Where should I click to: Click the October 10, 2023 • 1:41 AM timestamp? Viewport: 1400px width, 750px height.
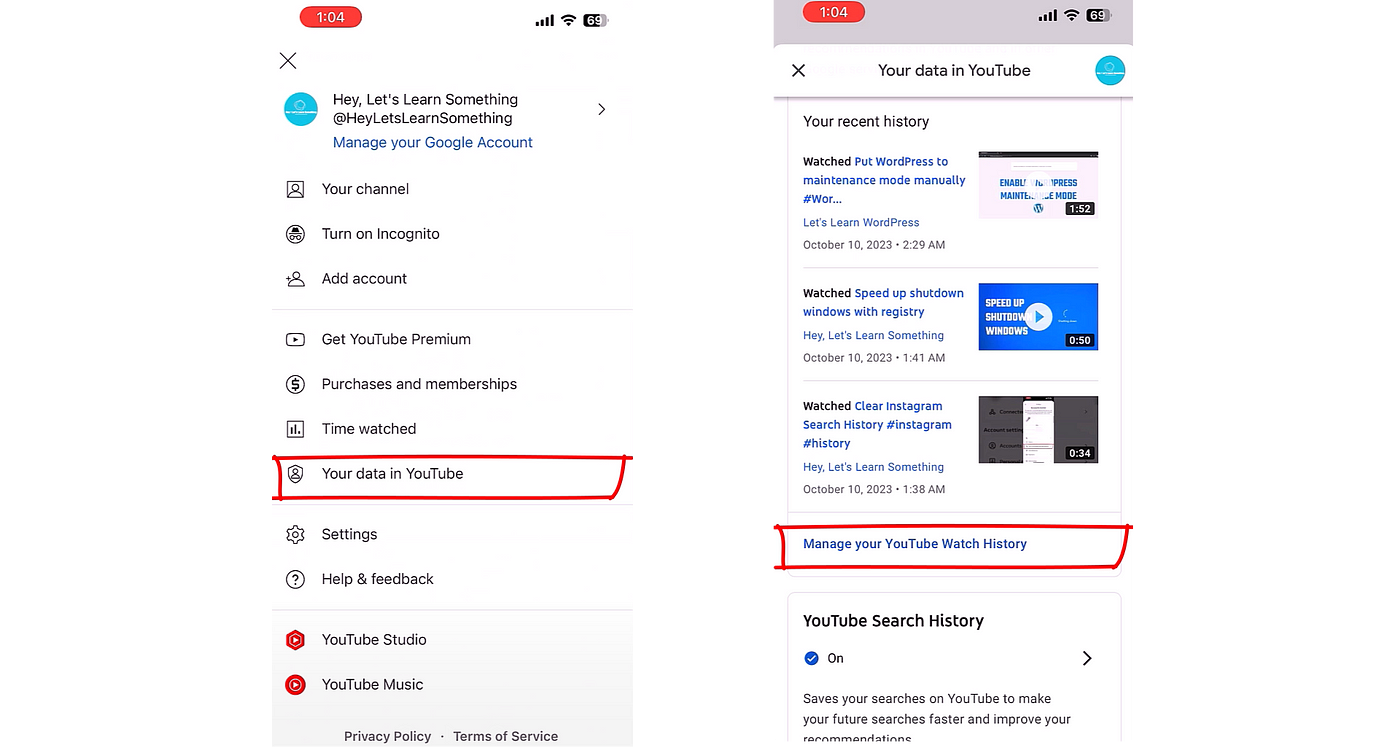point(874,357)
